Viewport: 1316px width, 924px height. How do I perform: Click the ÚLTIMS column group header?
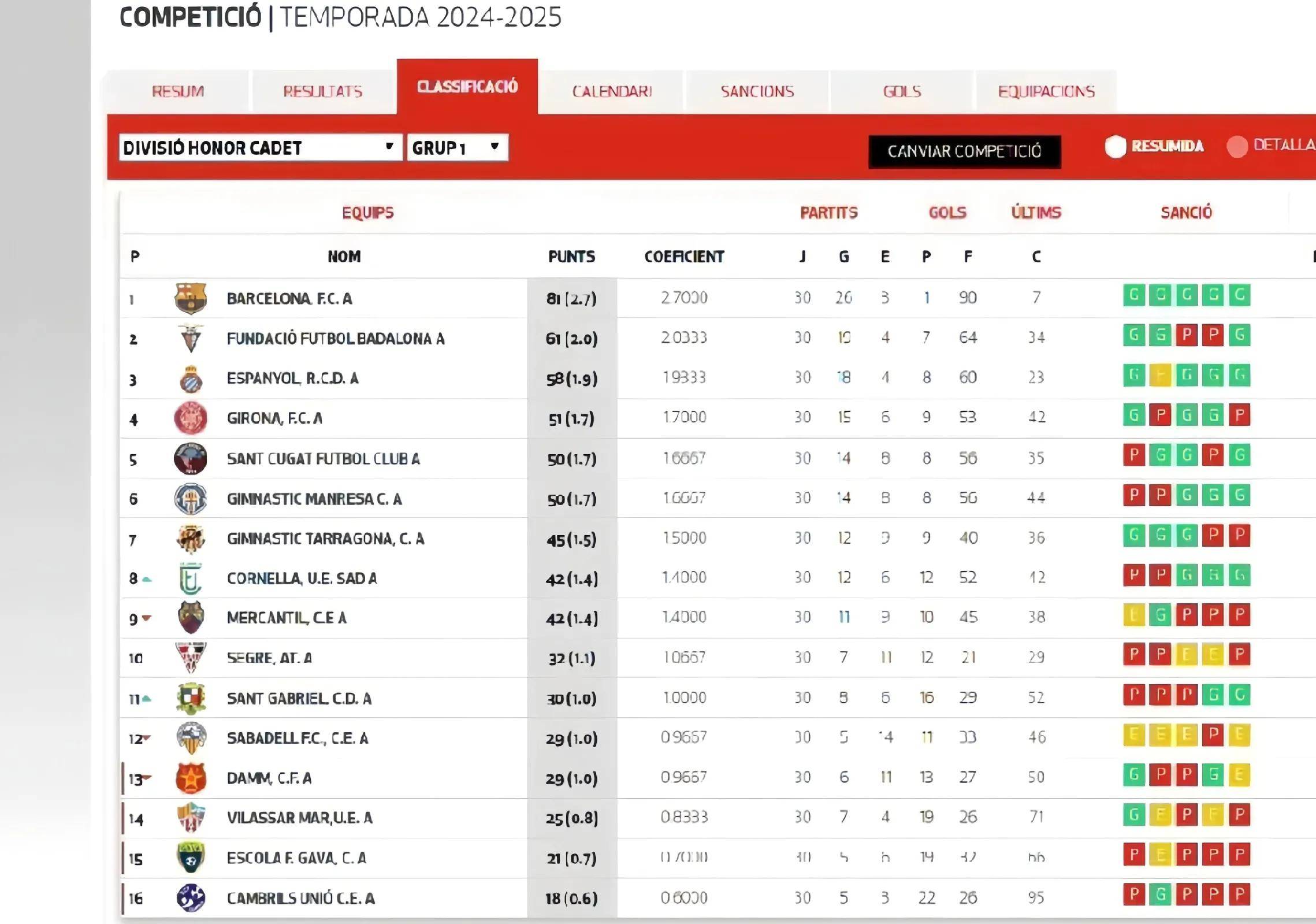click(x=1036, y=213)
